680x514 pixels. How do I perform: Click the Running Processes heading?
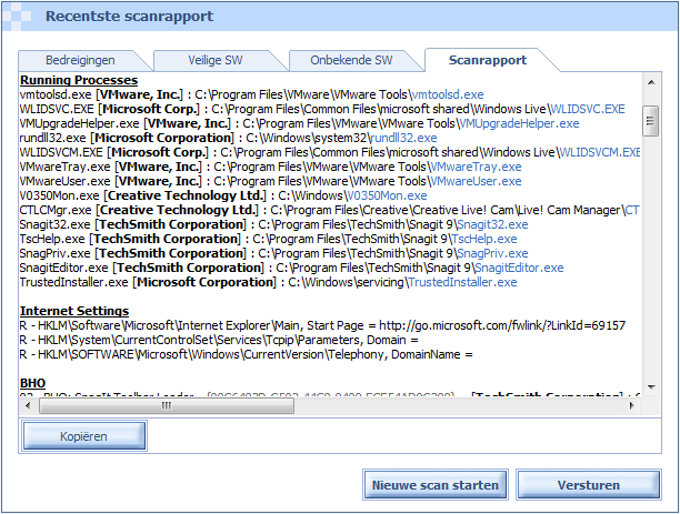[79, 80]
